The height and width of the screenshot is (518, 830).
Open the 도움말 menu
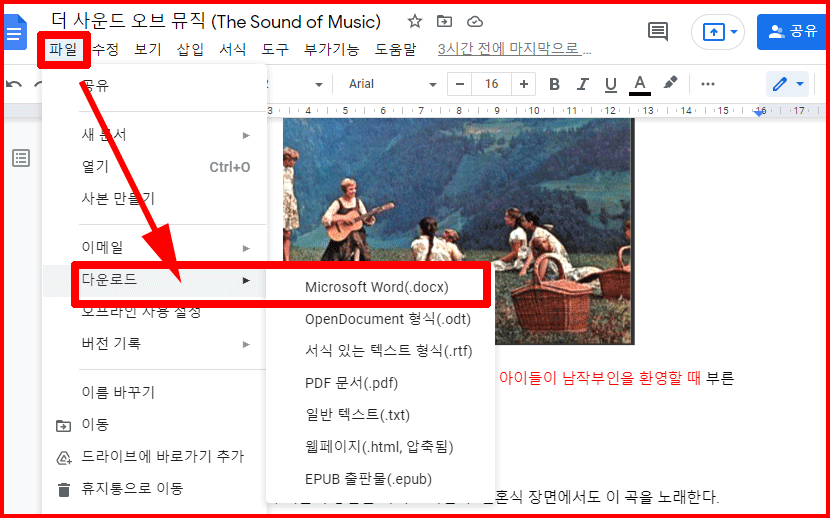click(x=395, y=50)
